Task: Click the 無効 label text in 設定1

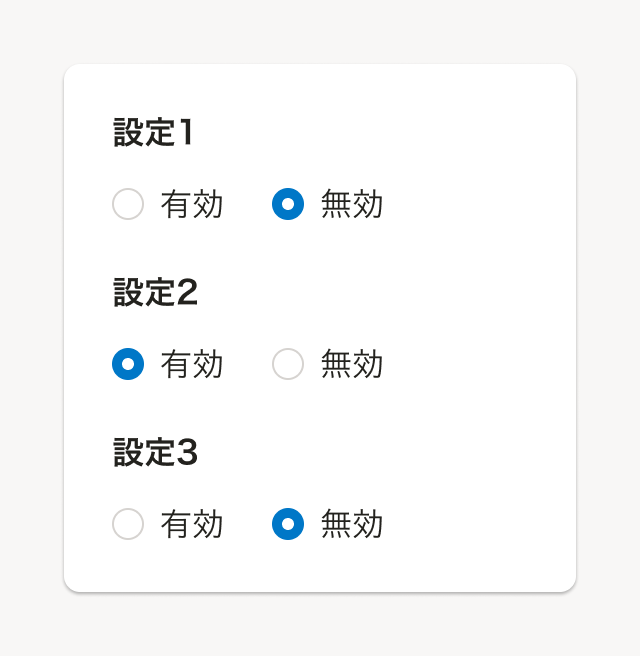Action: coord(352,204)
